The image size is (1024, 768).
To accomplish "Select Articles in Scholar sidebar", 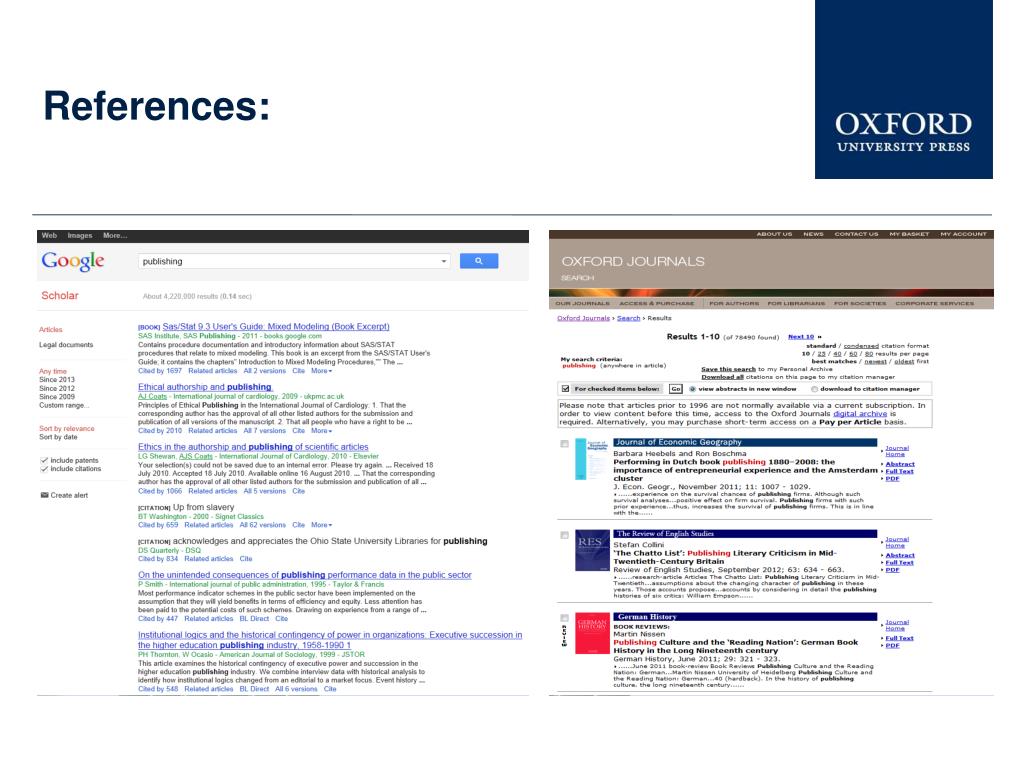I will pos(50,330).
